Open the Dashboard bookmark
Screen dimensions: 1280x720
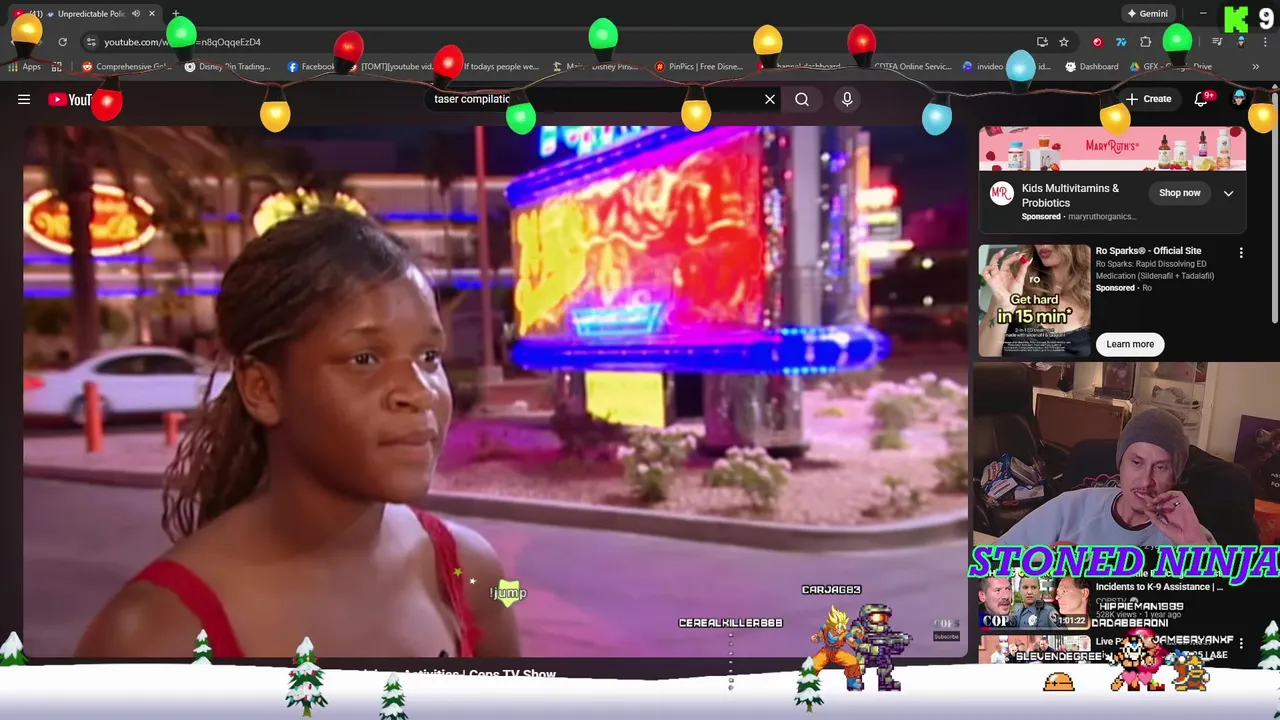(1091, 67)
